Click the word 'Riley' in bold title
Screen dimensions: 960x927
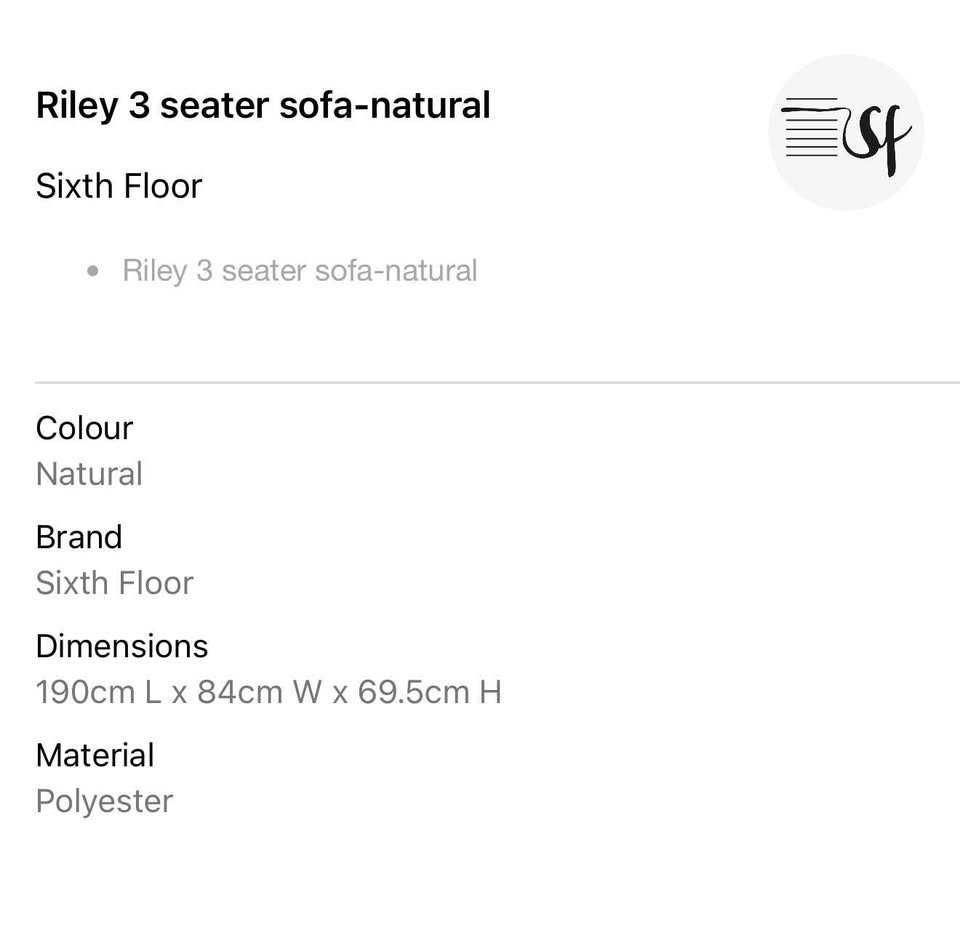[77, 105]
